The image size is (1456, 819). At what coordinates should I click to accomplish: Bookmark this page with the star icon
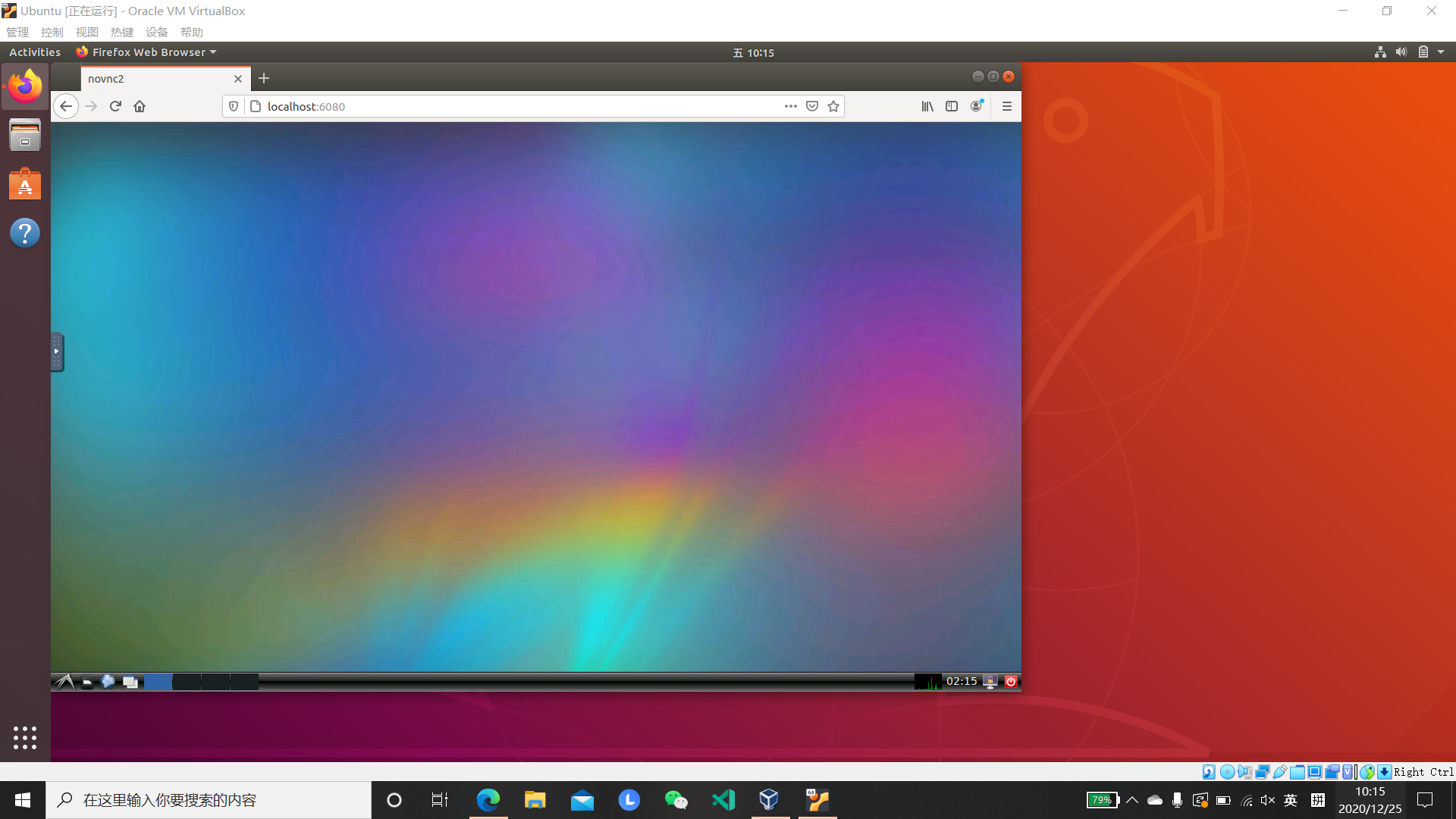point(833,106)
